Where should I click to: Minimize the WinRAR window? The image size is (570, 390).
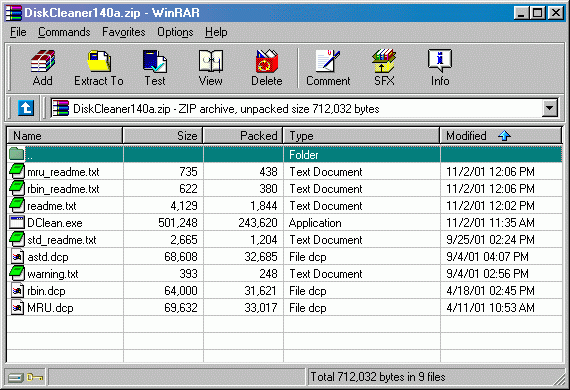coord(521,13)
